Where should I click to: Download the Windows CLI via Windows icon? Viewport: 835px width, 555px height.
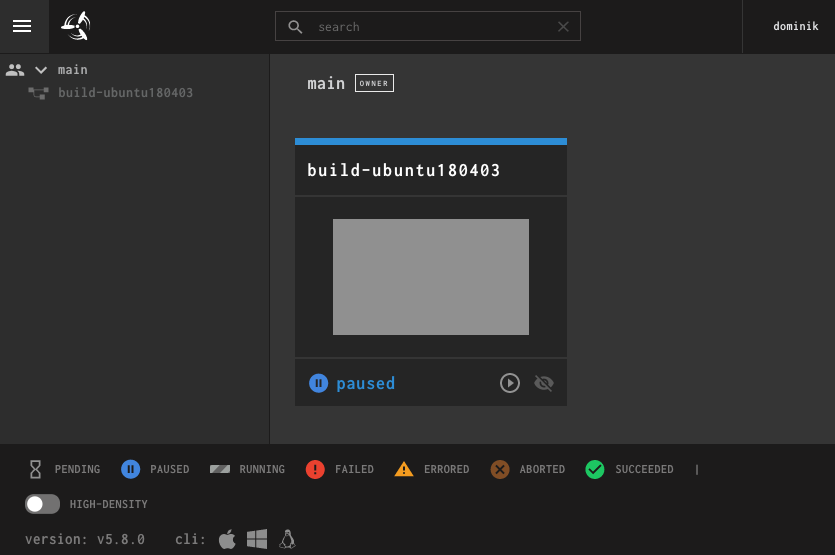(257, 539)
